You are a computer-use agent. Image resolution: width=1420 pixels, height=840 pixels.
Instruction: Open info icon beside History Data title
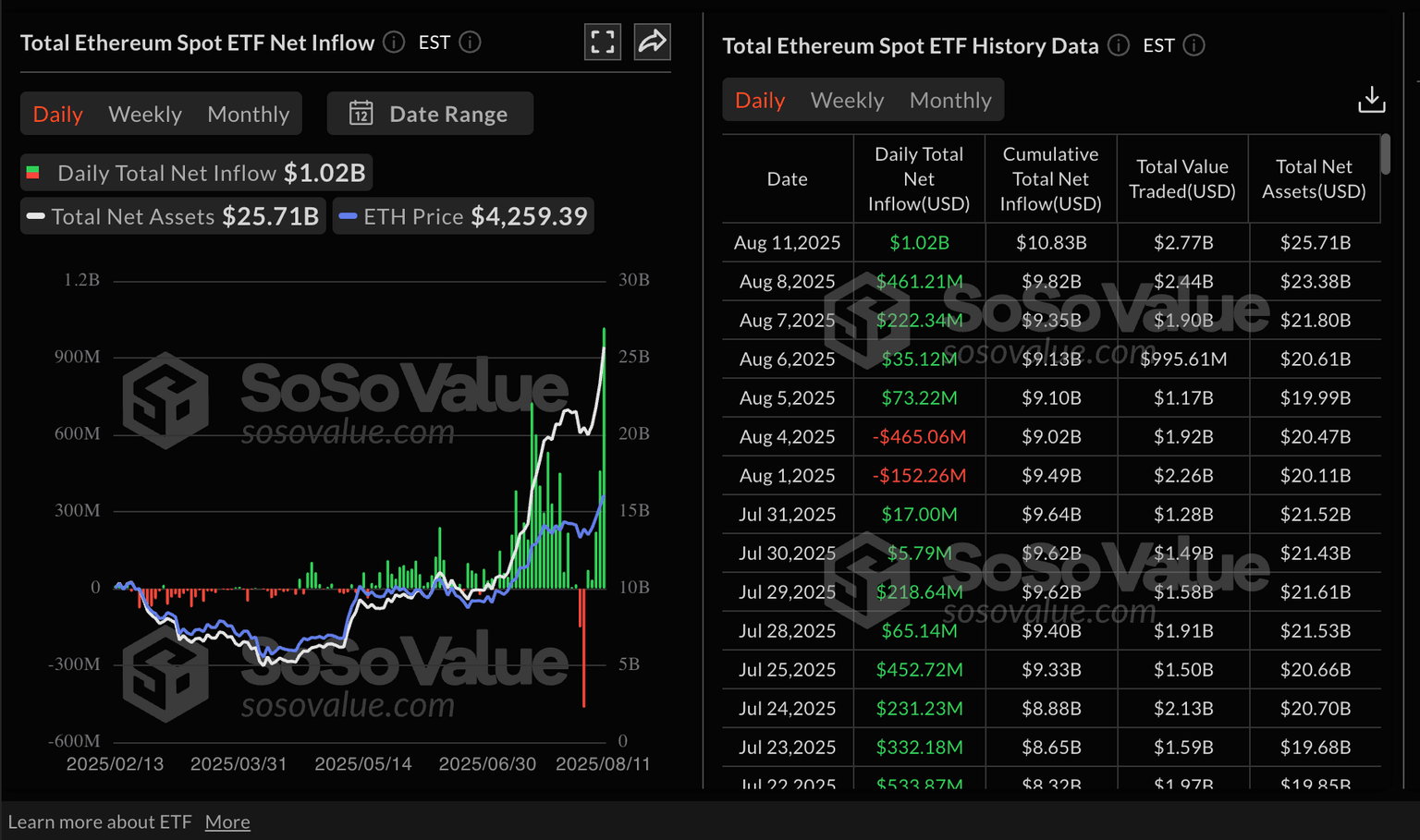click(x=1119, y=45)
